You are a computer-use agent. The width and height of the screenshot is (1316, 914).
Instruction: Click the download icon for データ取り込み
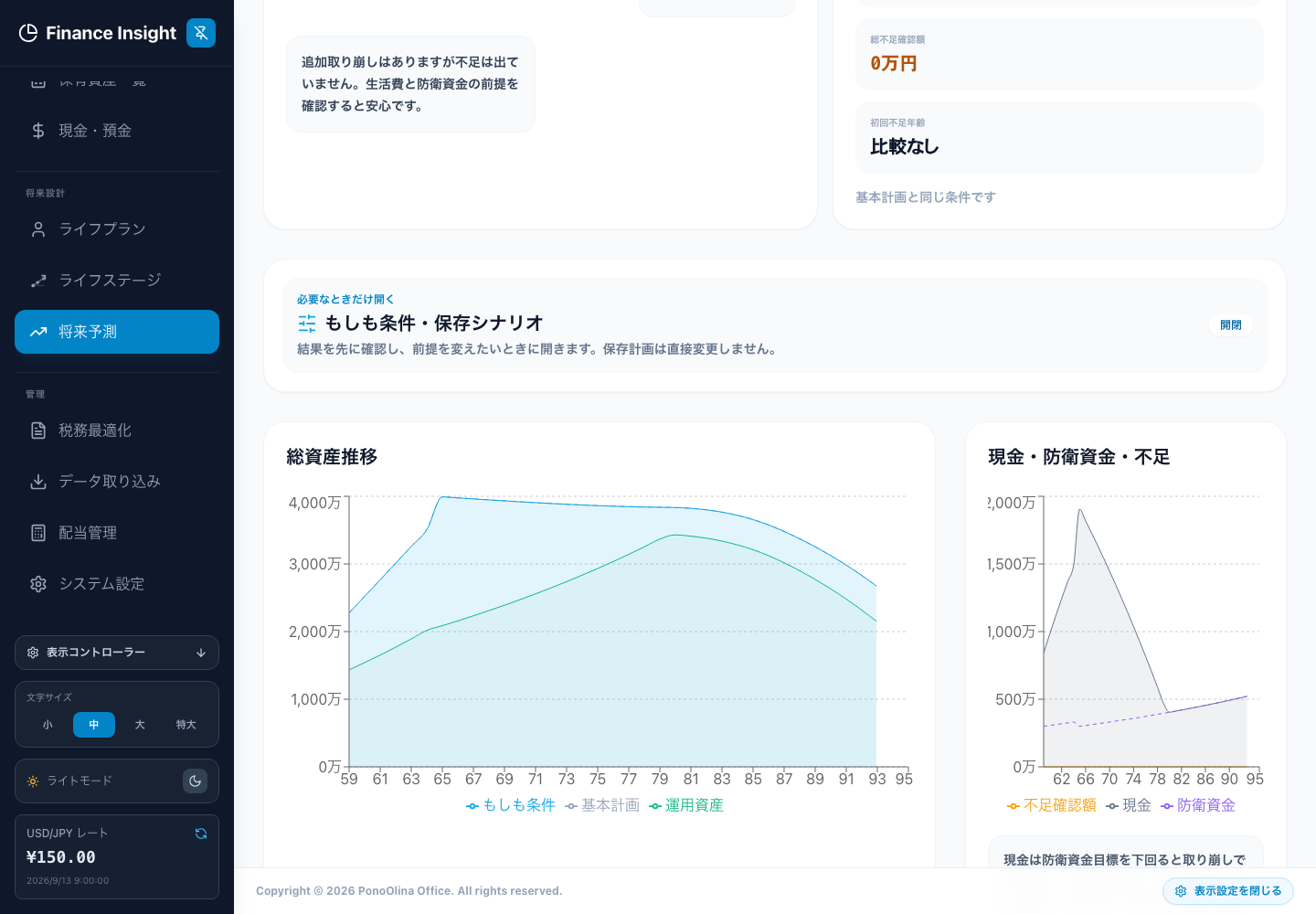(x=38, y=482)
